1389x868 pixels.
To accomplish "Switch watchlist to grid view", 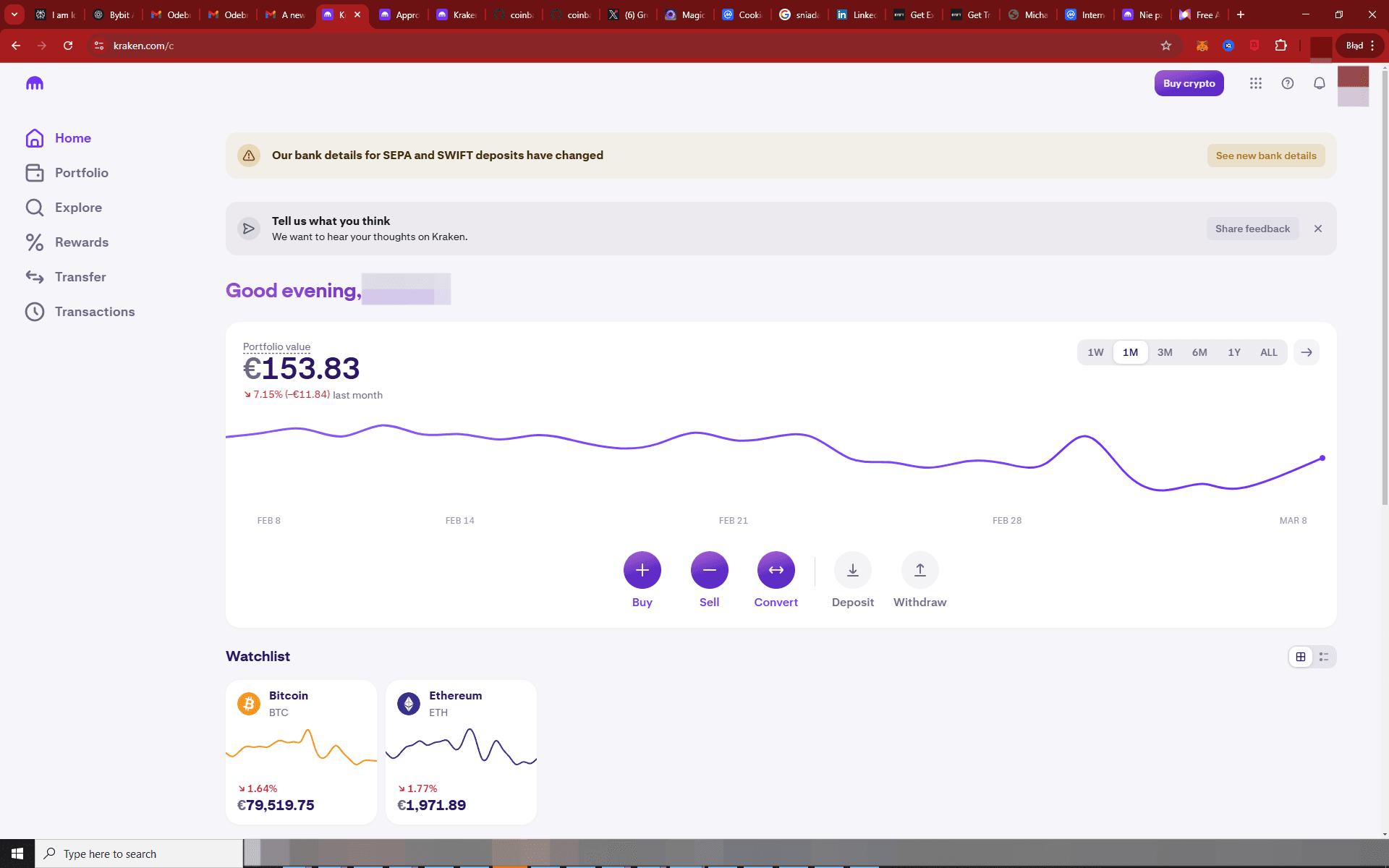I will (1301, 657).
